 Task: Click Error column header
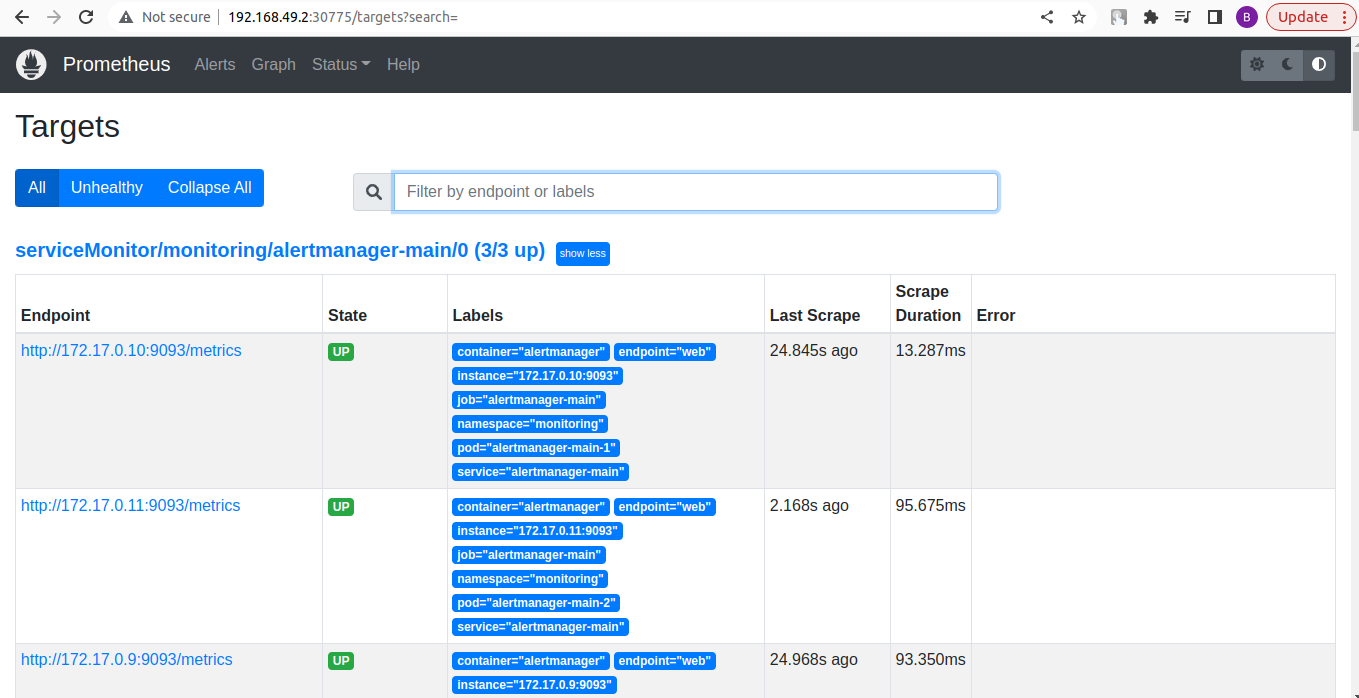pos(996,316)
